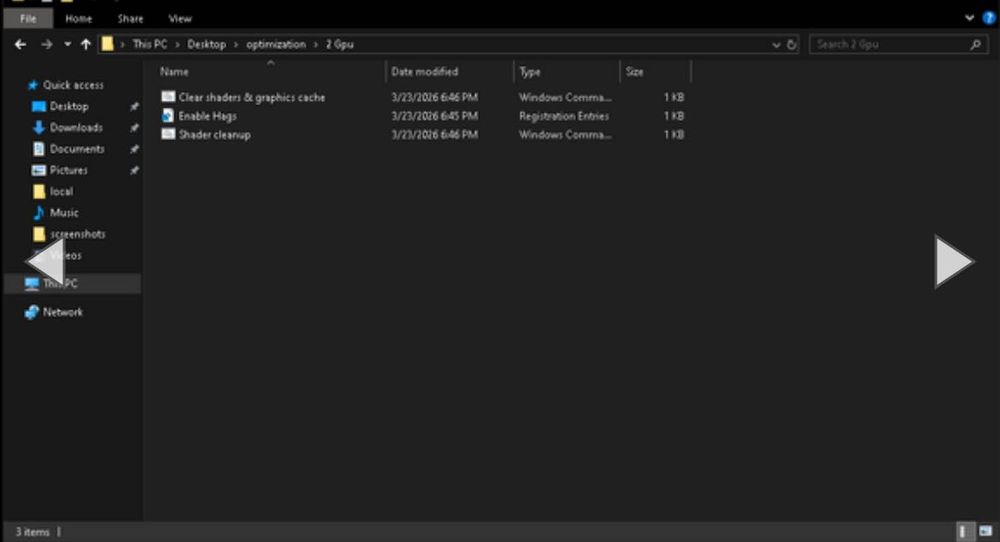Go back with the left arrow
1000x542 pixels.
(20, 45)
